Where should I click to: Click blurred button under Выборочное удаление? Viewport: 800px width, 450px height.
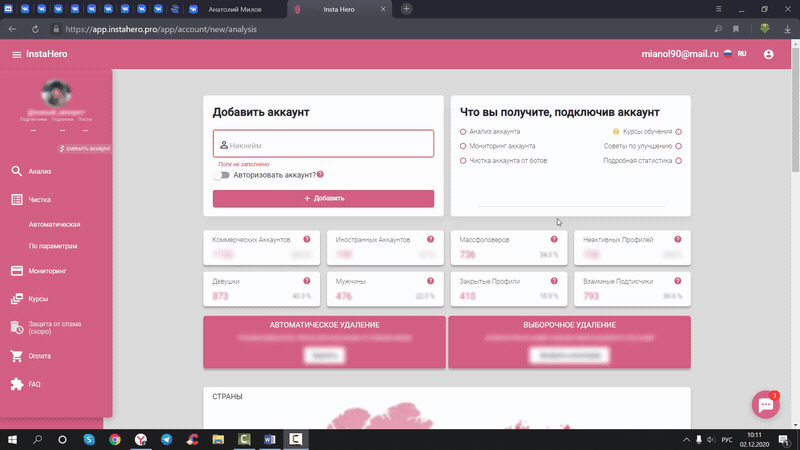tap(569, 355)
